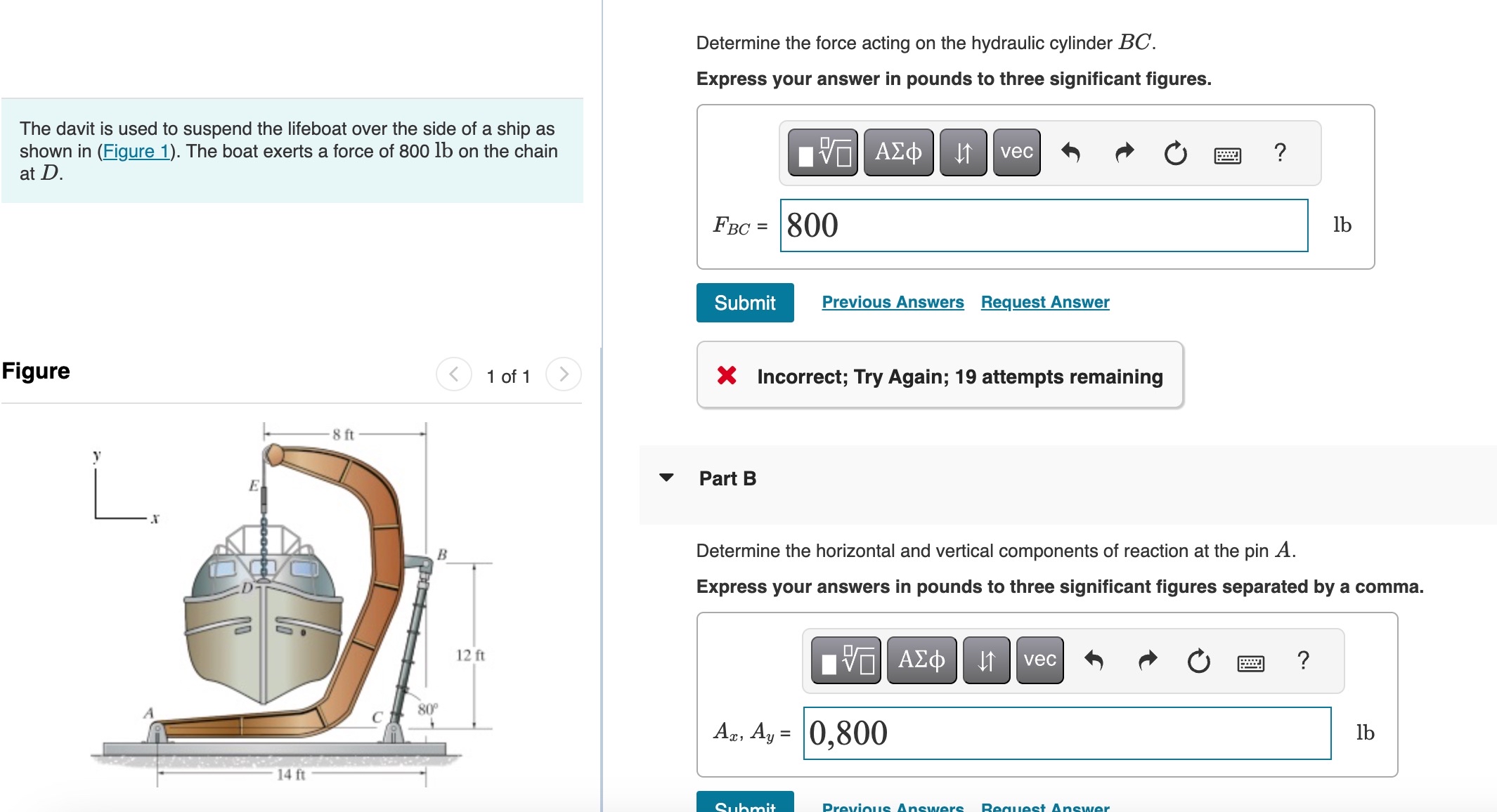Click the vec notation icon in Part A
This screenshot has width=1497, height=812.
click(x=1015, y=152)
